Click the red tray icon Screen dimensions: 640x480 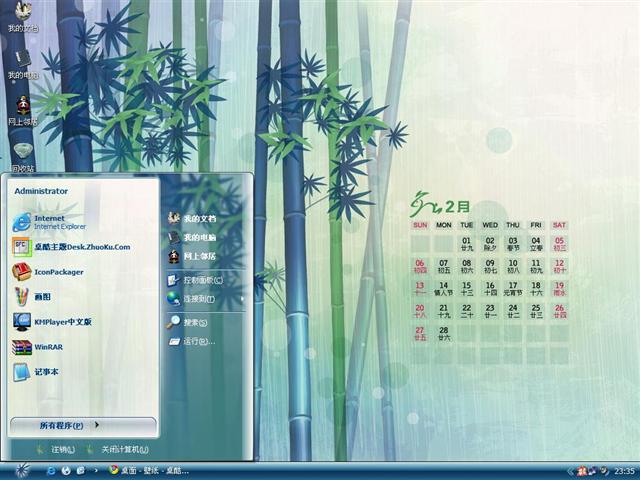[582, 471]
